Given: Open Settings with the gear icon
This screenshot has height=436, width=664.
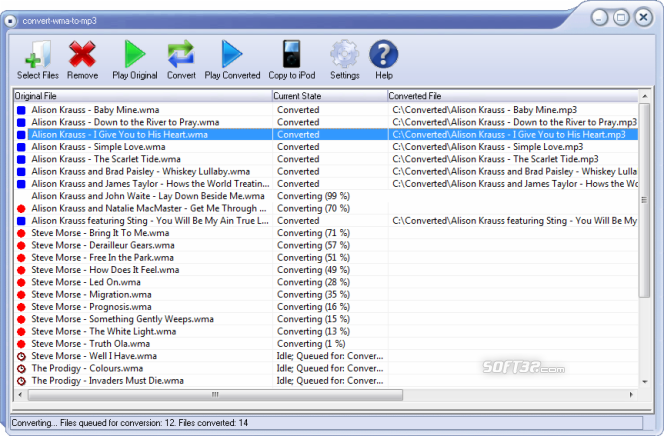Looking at the screenshot, I should point(344,54).
